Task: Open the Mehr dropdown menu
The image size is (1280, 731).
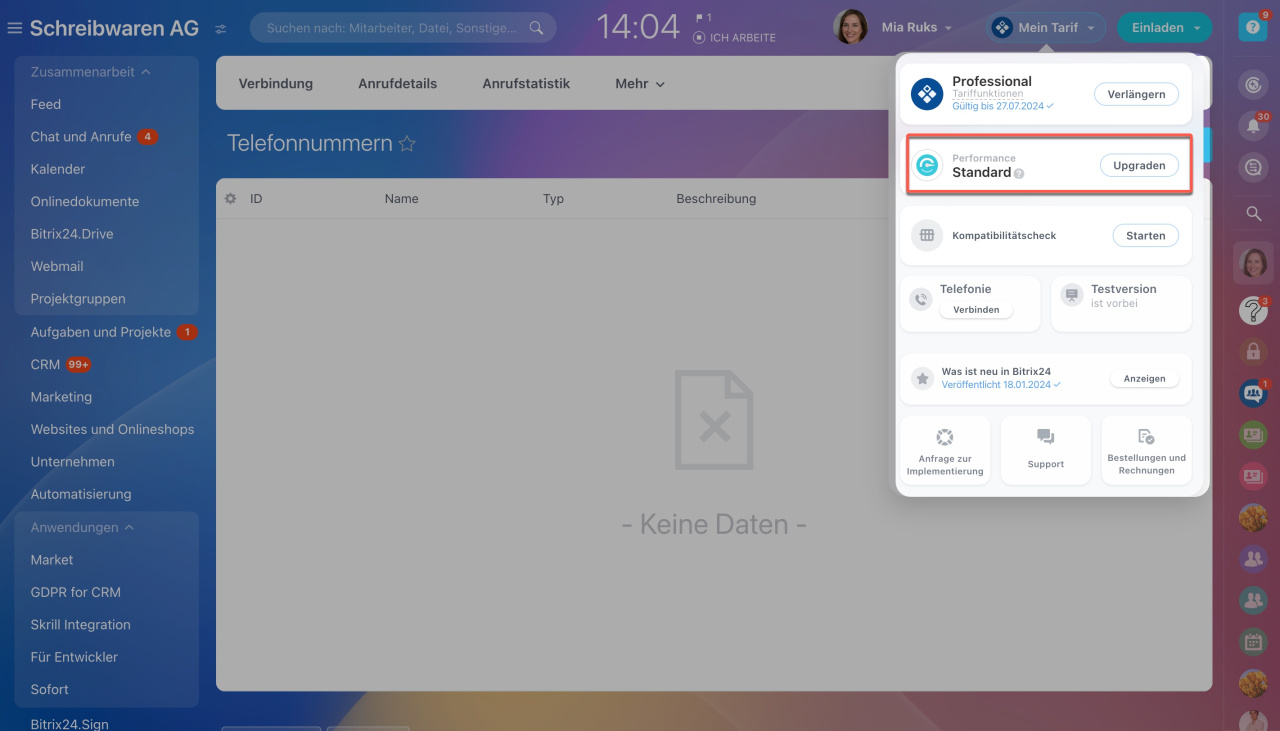Action: [x=640, y=84]
